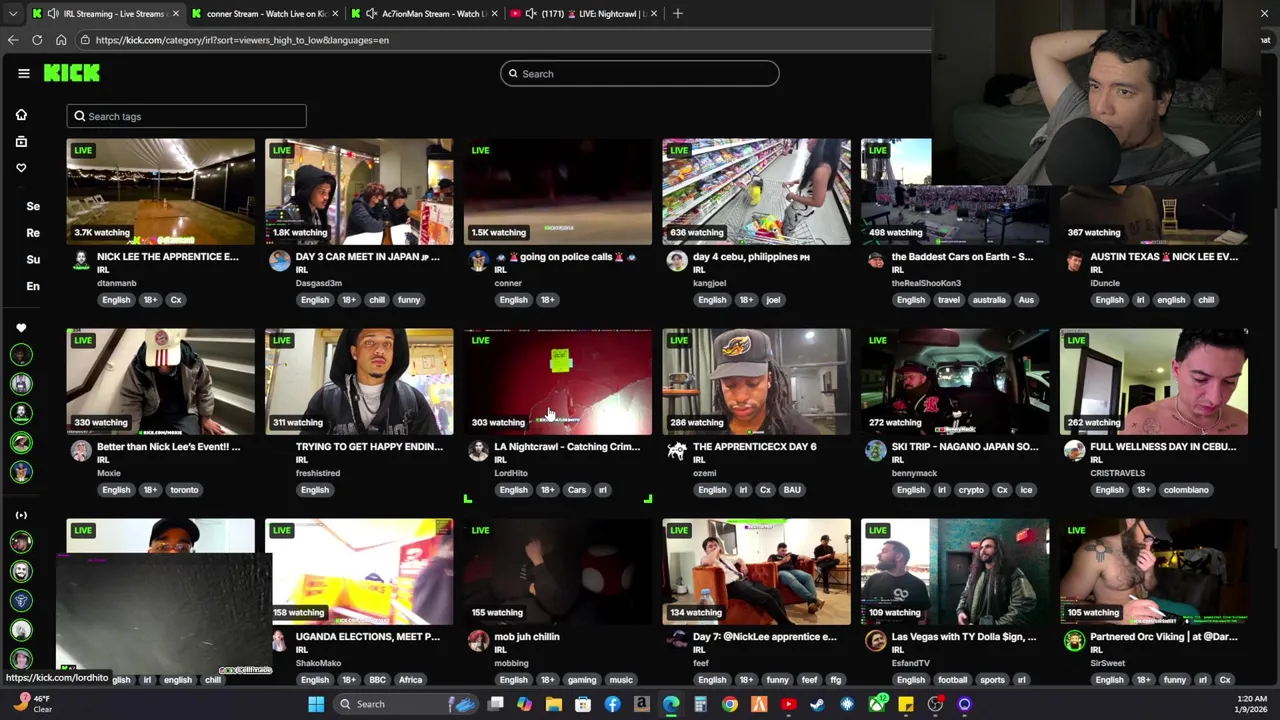Image resolution: width=1280 pixels, height=720 pixels.
Task: Click the browser back arrow
Action: (x=12, y=40)
